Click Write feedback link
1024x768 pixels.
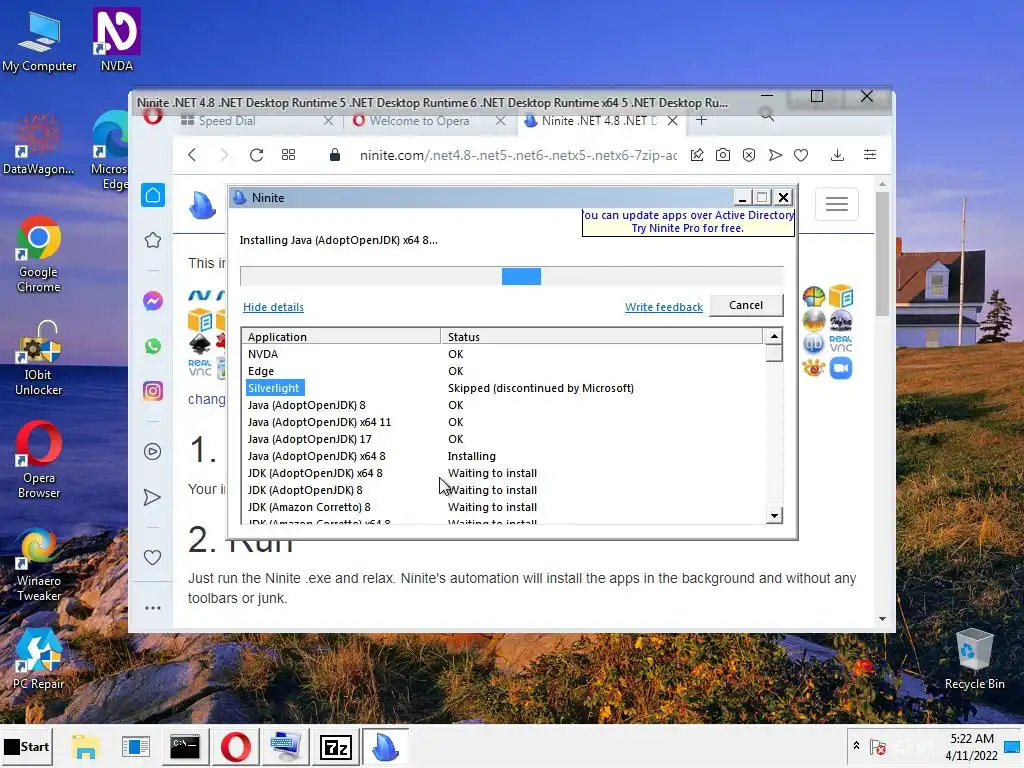click(x=664, y=307)
